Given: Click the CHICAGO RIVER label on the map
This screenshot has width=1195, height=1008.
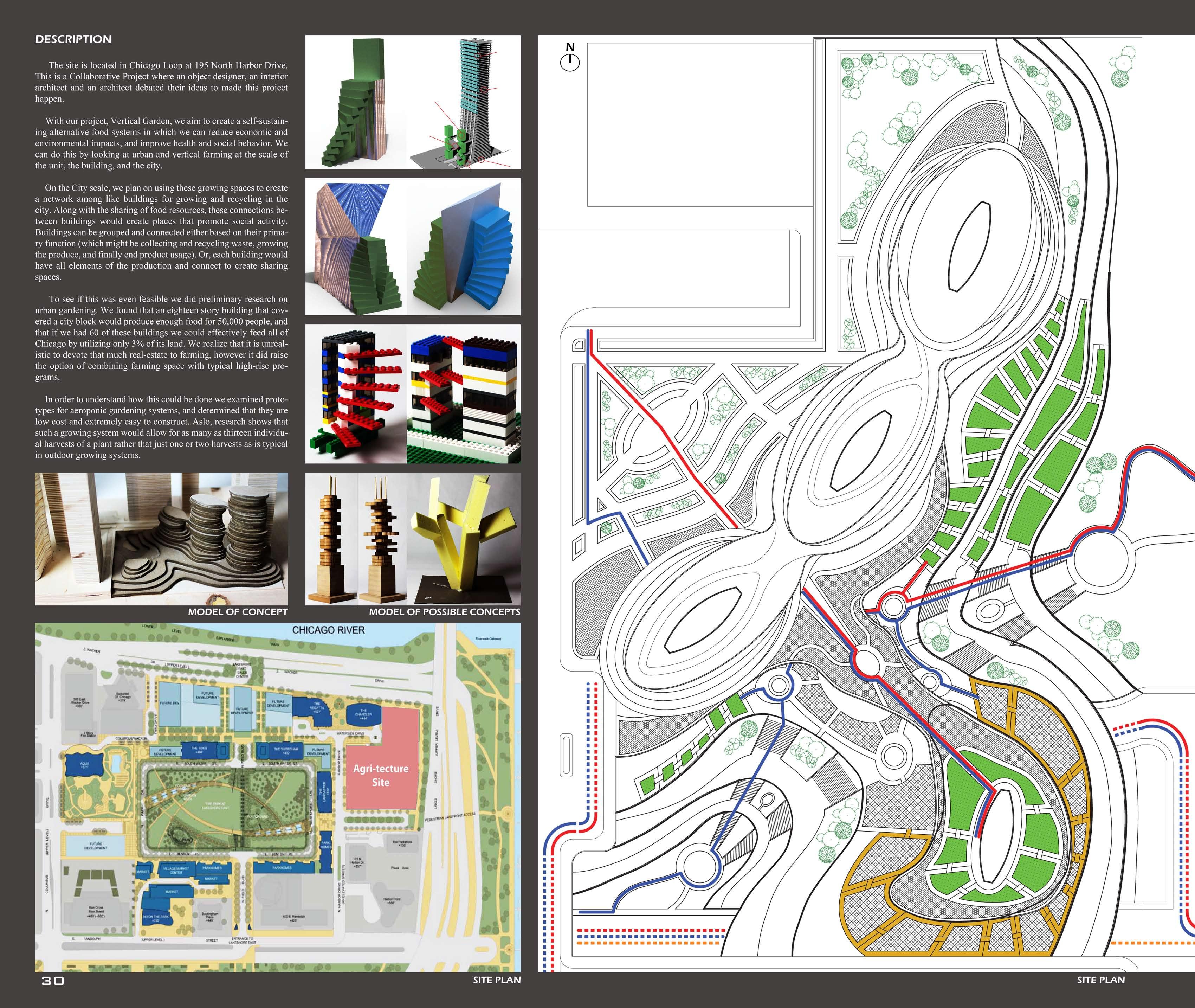Looking at the screenshot, I should click(328, 630).
